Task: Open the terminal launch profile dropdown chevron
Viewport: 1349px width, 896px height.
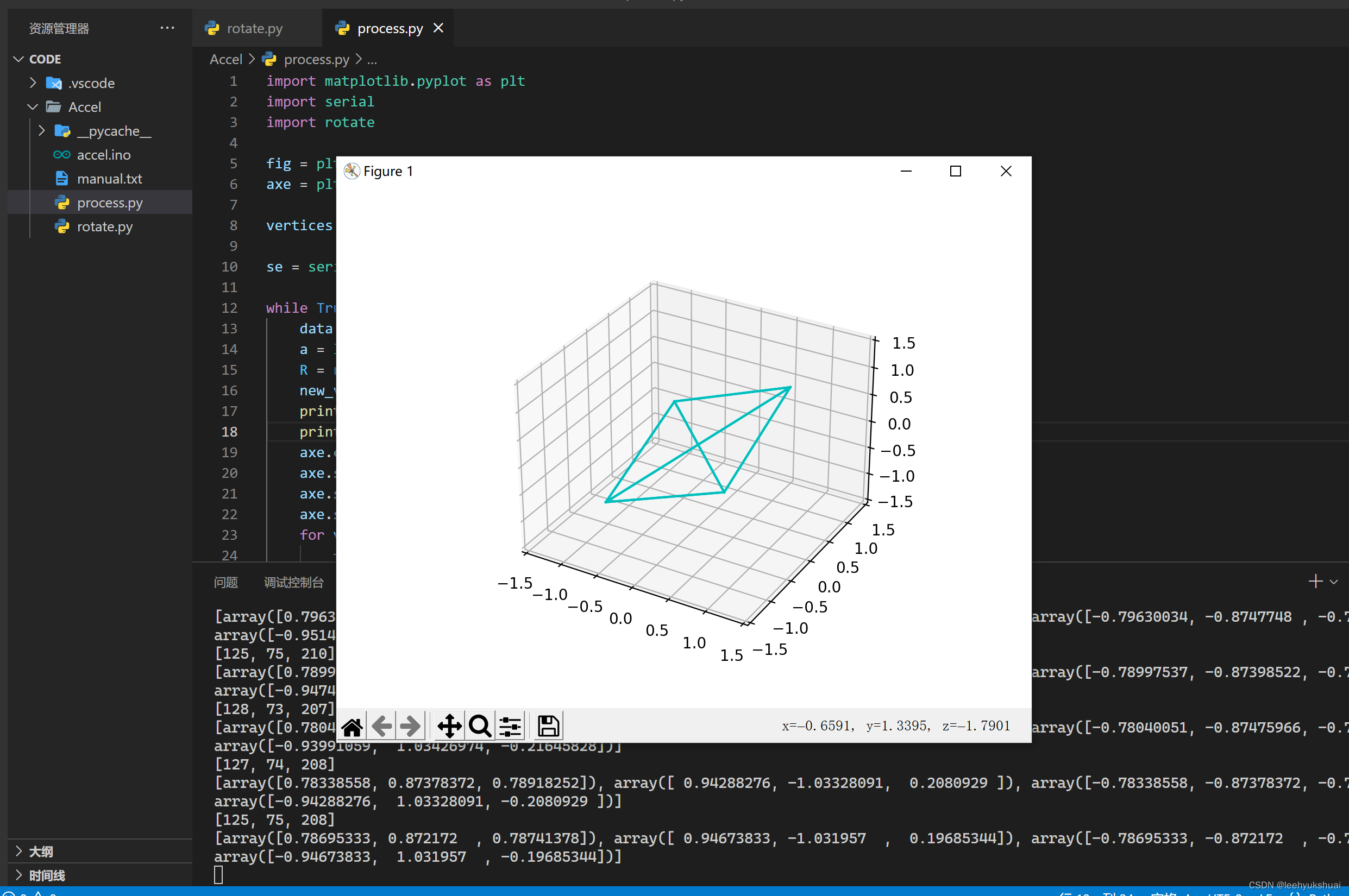Action: pyautogui.click(x=1334, y=582)
